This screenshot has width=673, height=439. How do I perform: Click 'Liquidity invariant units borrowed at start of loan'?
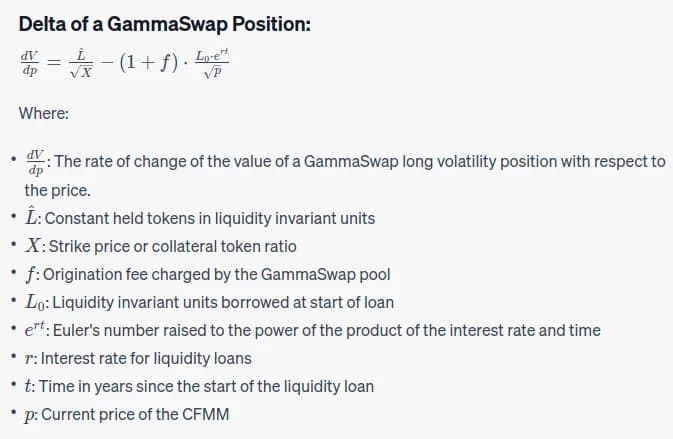click(223, 303)
